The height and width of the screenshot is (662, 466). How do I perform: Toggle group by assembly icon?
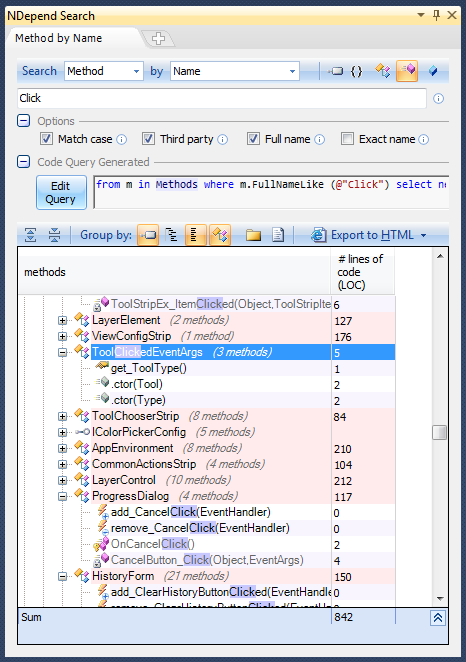(x=148, y=235)
